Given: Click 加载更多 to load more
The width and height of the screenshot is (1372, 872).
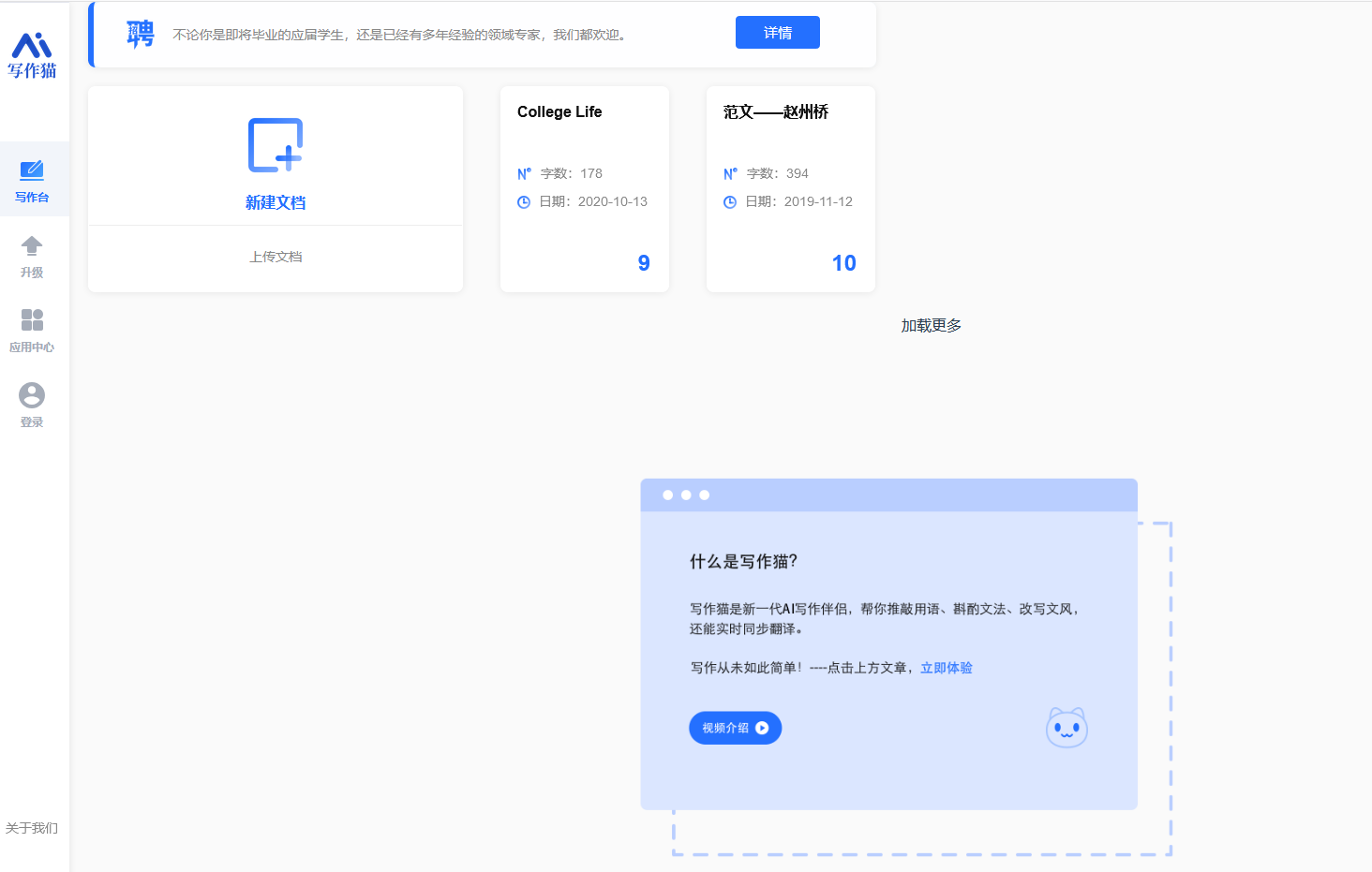Looking at the screenshot, I should pyautogui.click(x=932, y=325).
